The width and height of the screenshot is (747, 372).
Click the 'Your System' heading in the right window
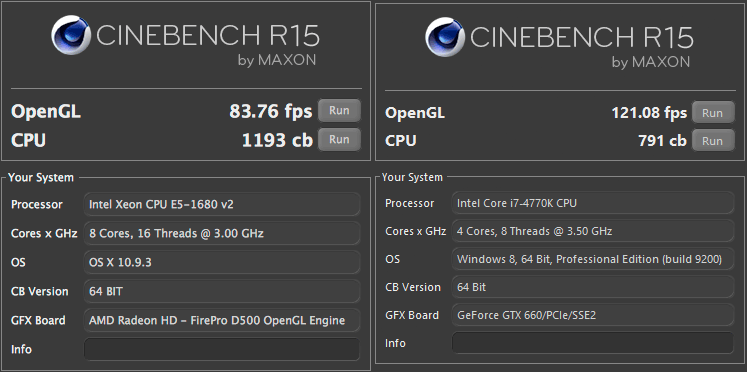coord(412,177)
